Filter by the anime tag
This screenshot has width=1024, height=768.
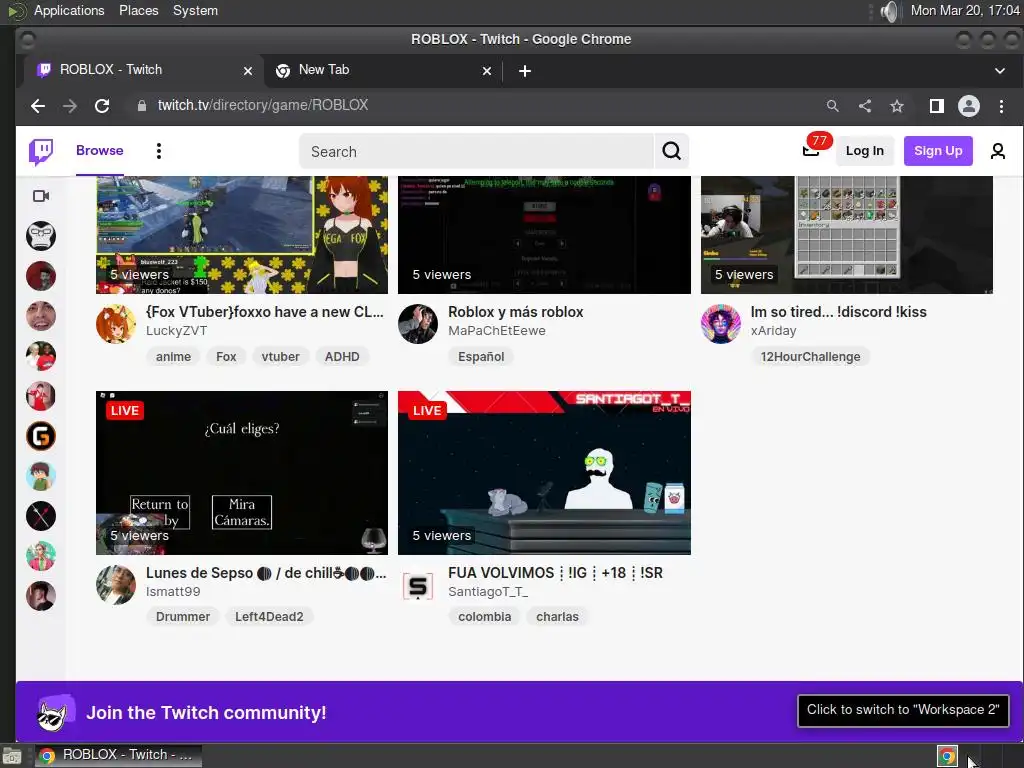pos(173,357)
